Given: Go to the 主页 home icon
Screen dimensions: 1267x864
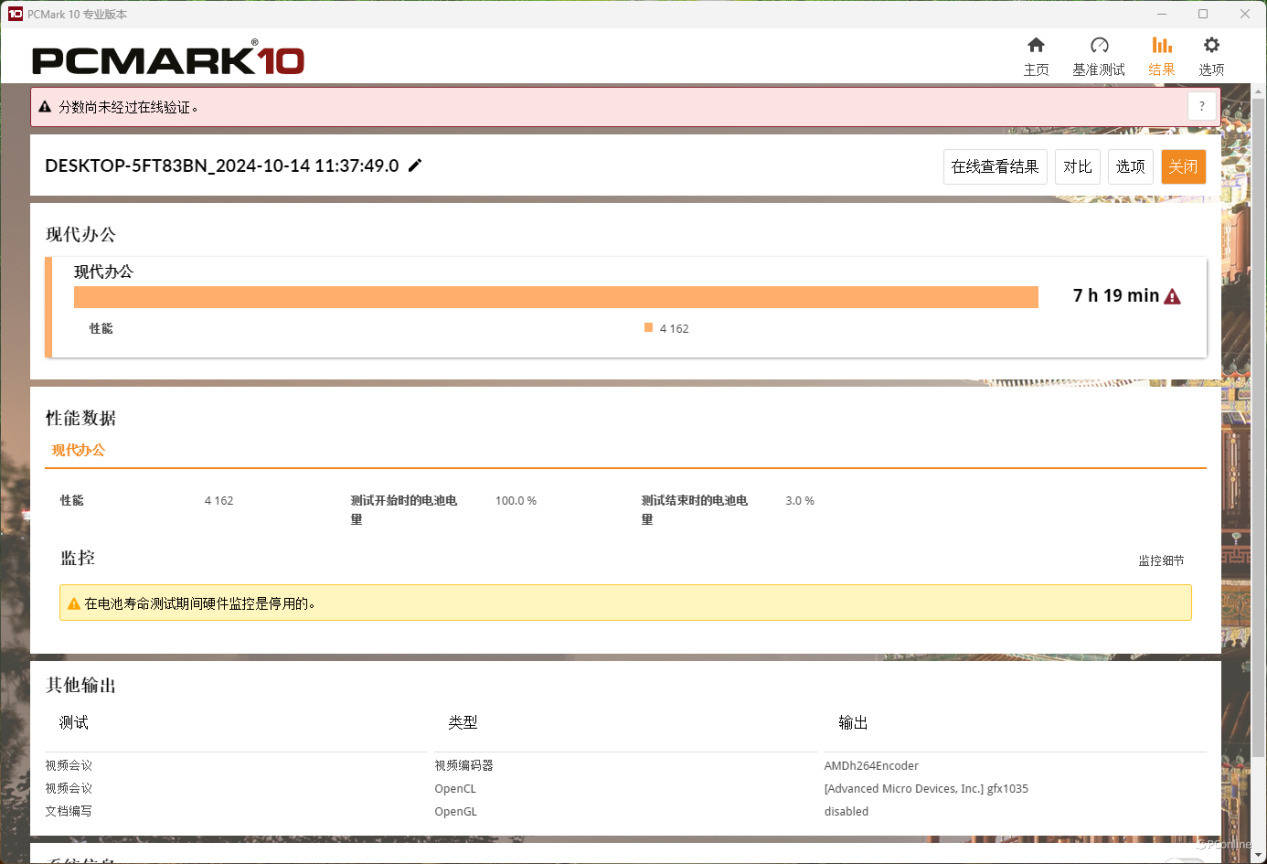Looking at the screenshot, I should click(1036, 46).
